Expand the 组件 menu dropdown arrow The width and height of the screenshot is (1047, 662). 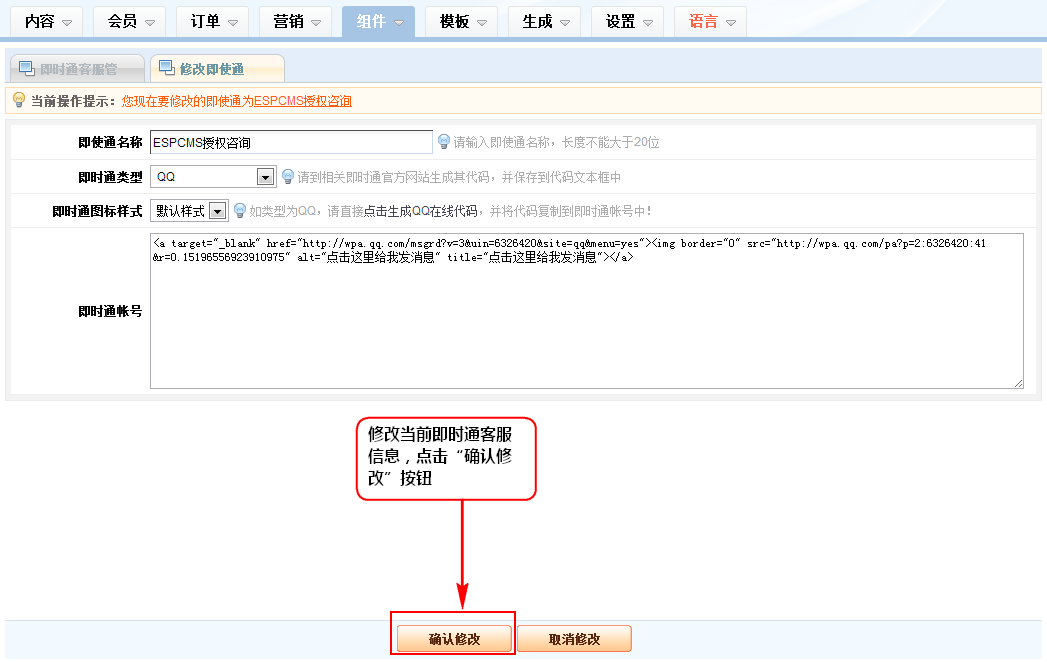[399, 22]
